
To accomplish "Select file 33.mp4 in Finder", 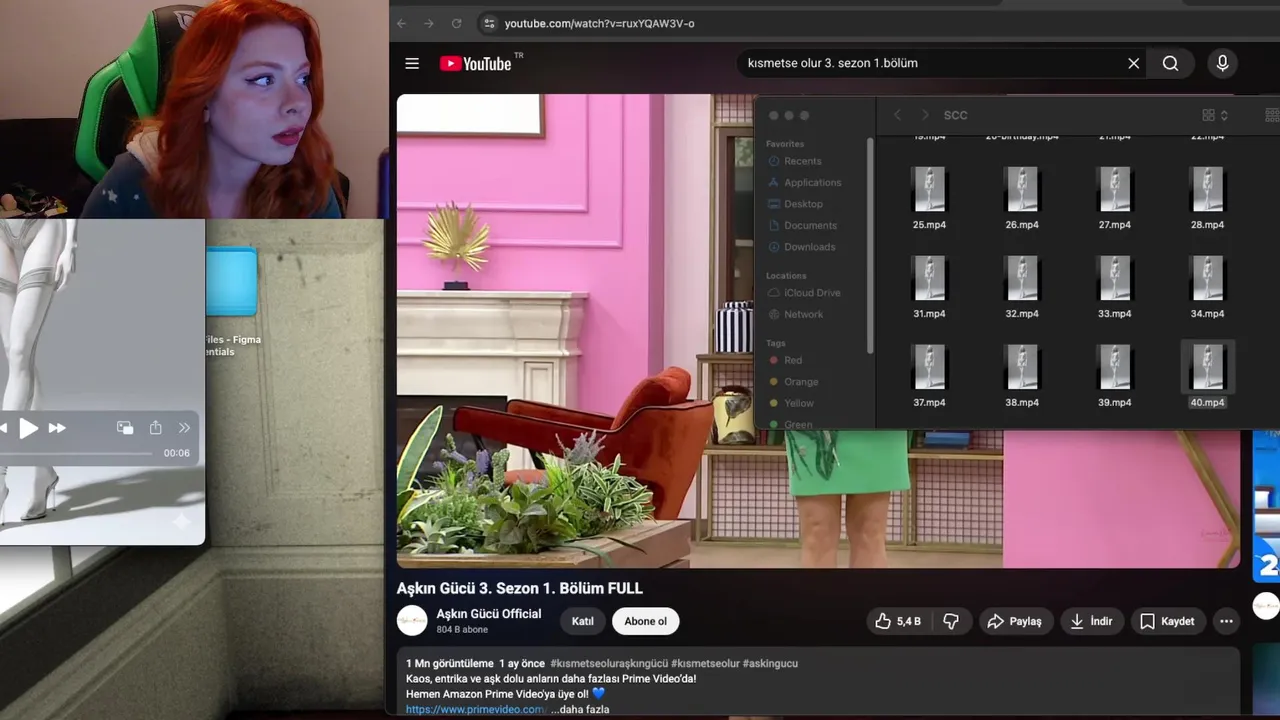I will point(1114,287).
